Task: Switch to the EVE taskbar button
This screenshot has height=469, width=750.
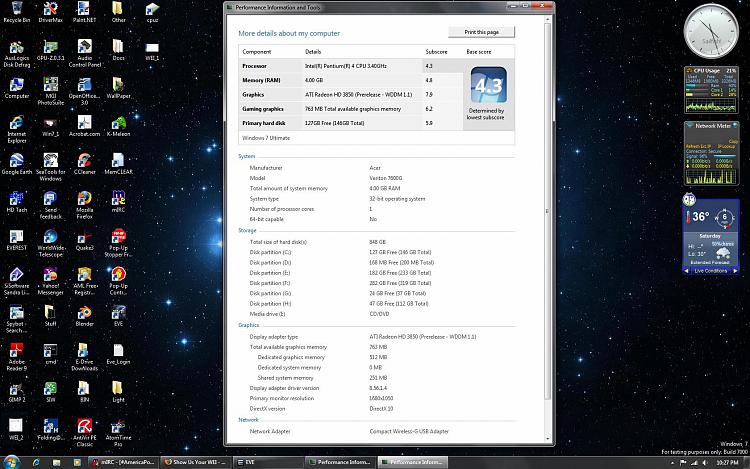Action: pos(268,462)
